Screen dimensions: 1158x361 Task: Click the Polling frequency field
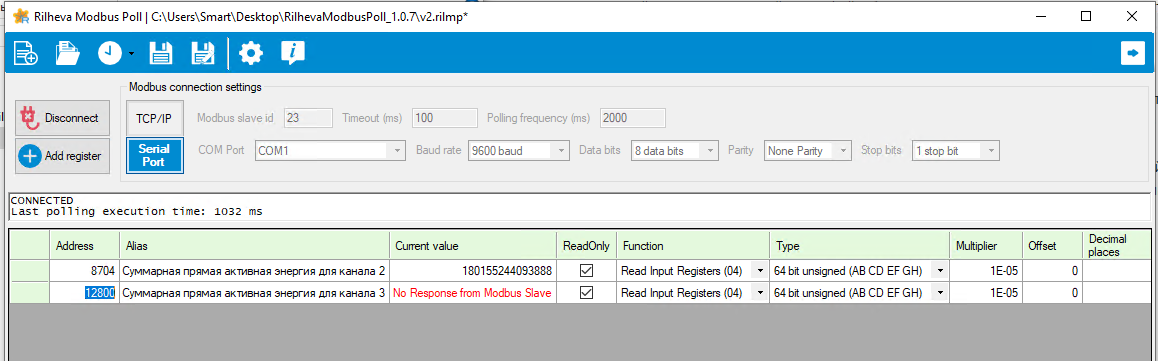(x=633, y=117)
